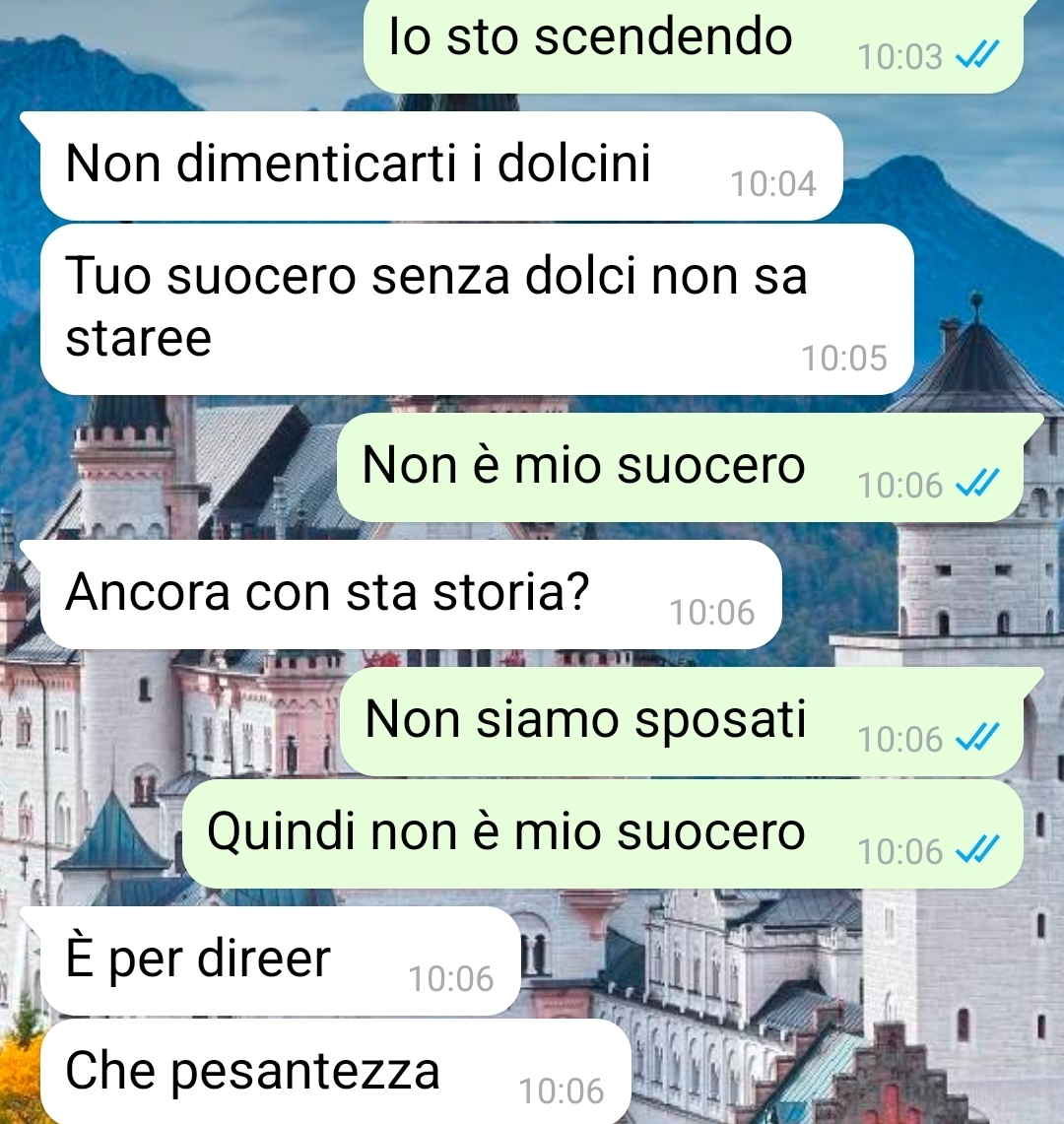Tap the blue ticks beside 'Non siamo sposati'

[x=977, y=737]
